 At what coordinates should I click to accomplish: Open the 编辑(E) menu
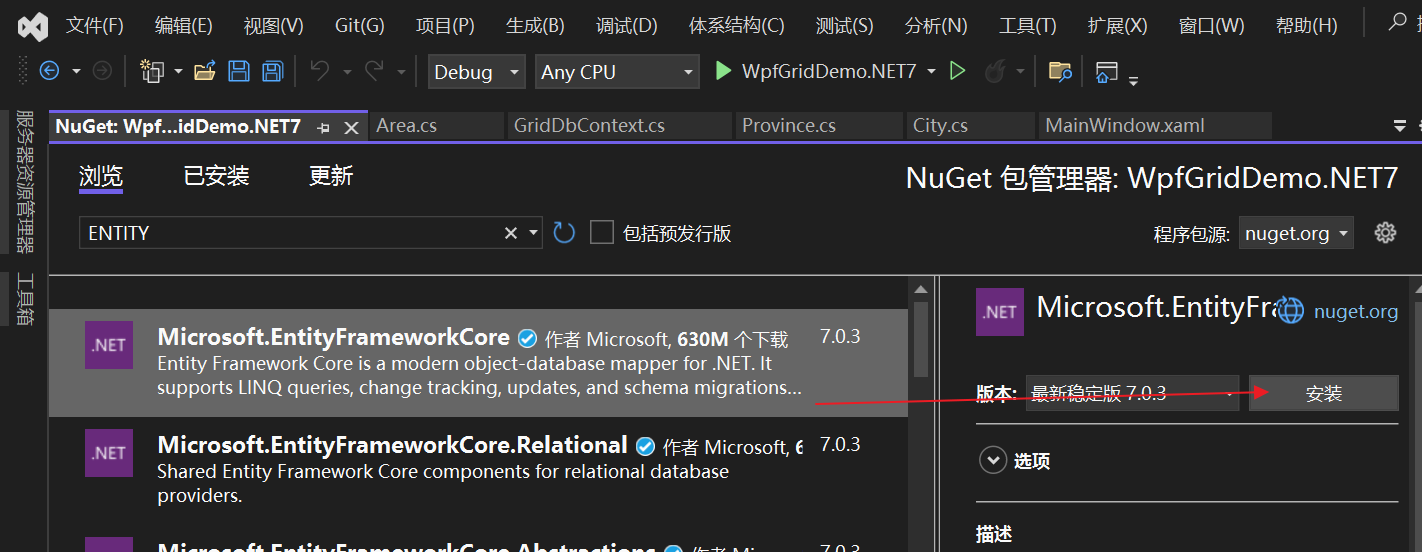(184, 26)
